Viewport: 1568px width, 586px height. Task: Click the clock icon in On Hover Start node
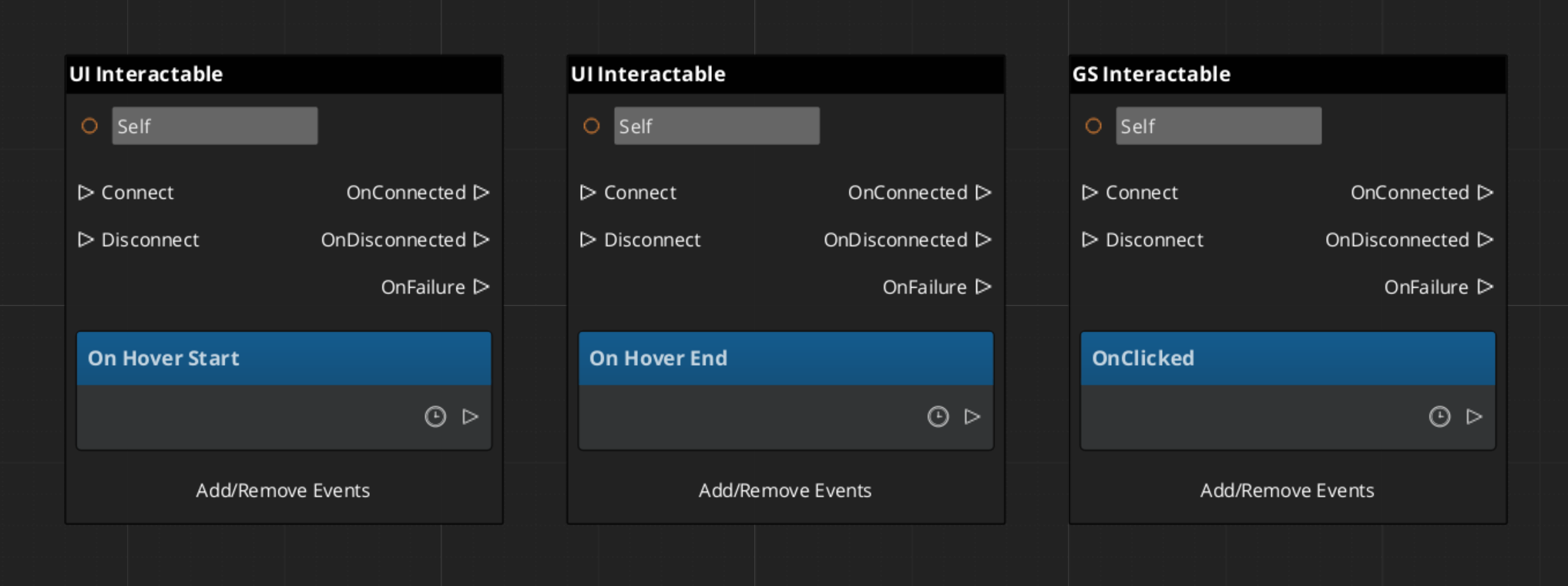point(435,417)
